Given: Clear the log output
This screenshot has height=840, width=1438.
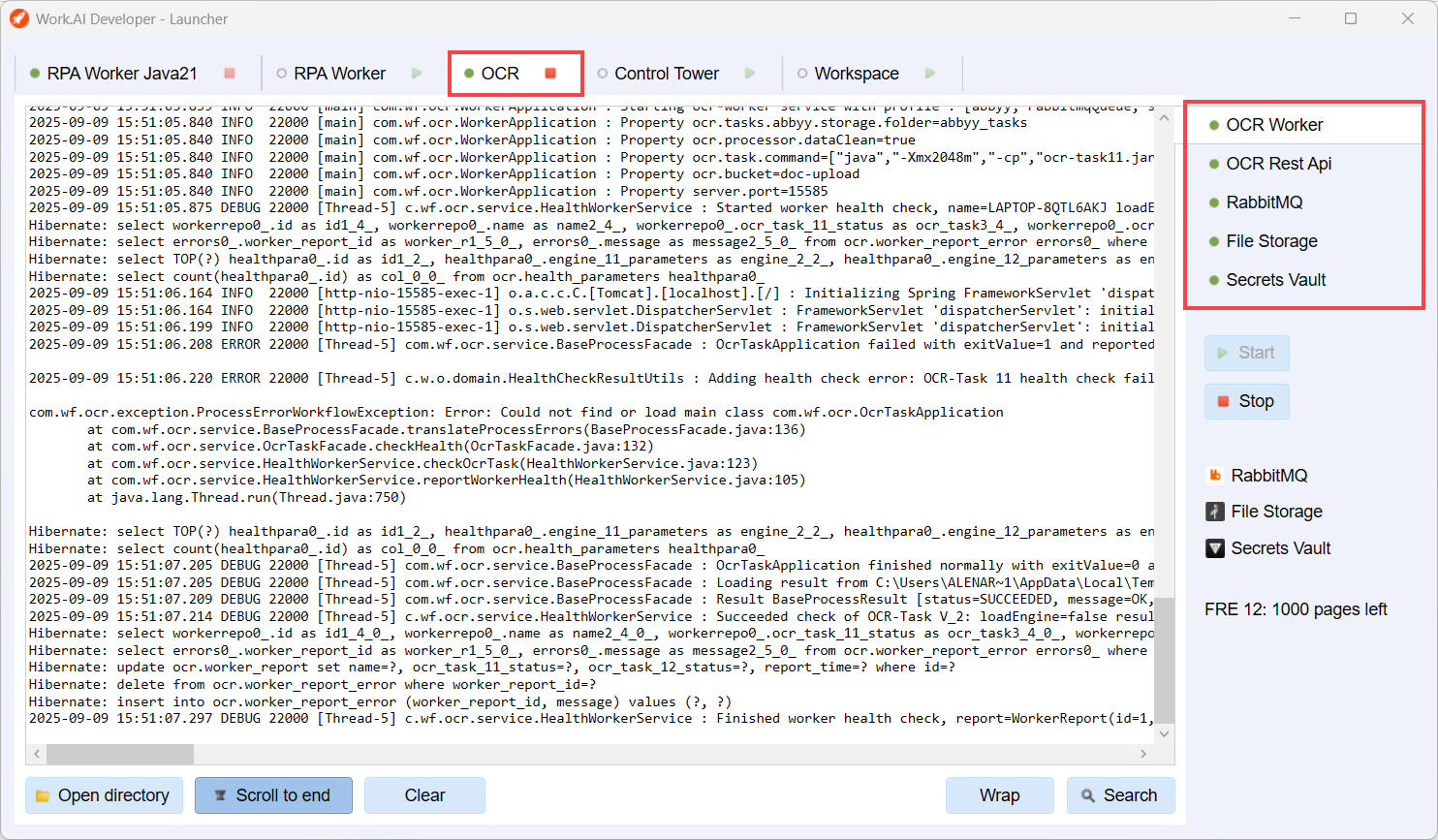Looking at the screenshot, I should [x=424, y=795].
